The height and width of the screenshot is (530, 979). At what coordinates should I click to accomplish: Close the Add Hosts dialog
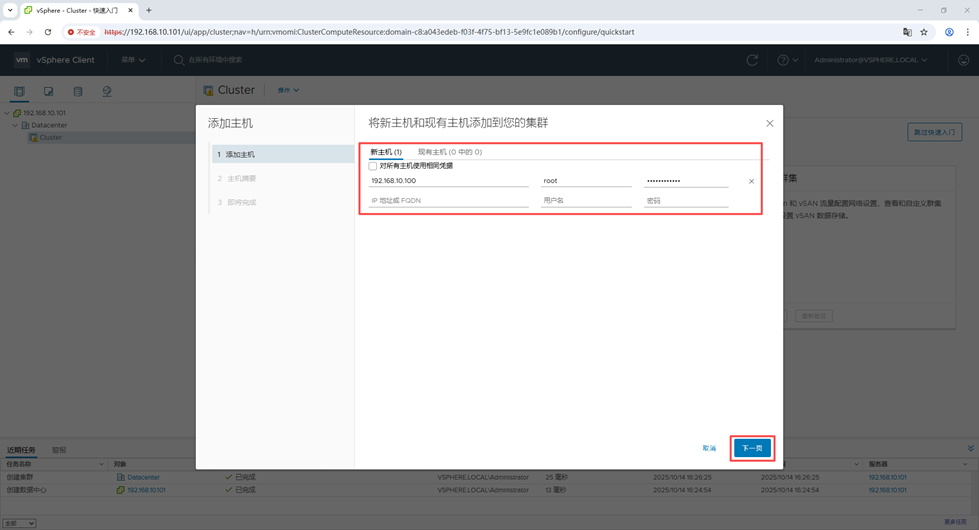point(769,123)
